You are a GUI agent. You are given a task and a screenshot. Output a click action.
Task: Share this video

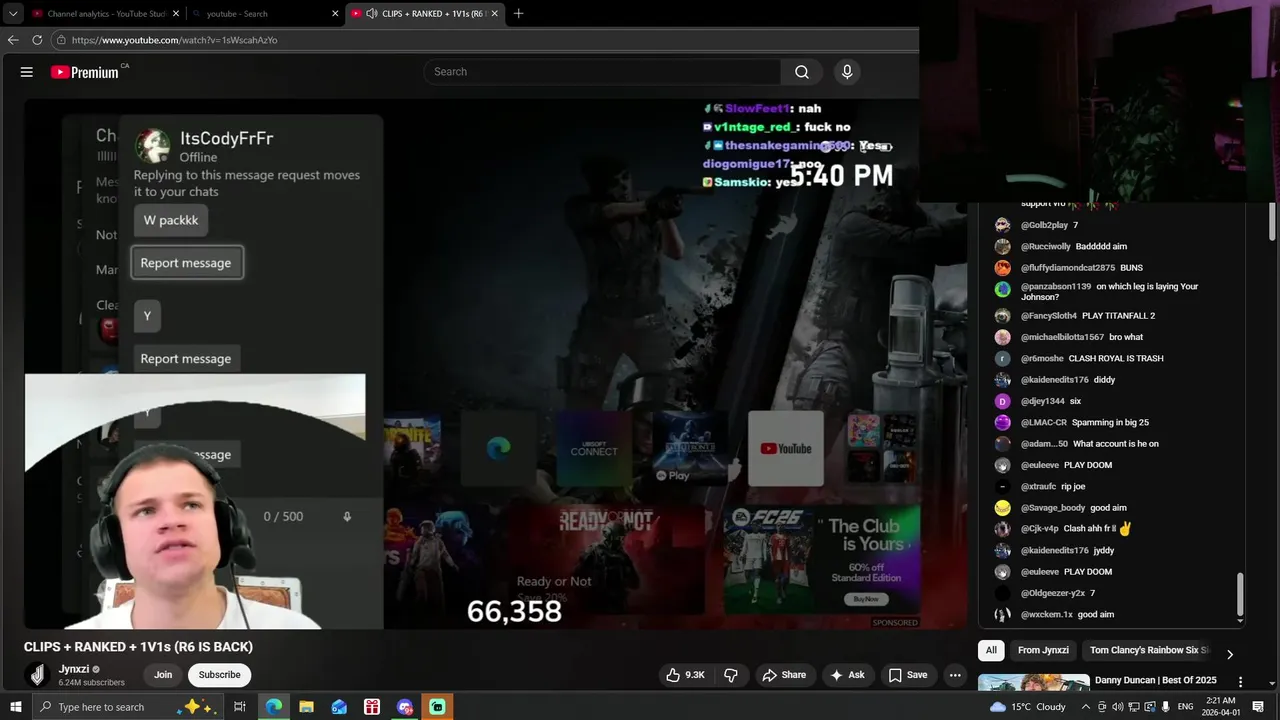[784, 675]
